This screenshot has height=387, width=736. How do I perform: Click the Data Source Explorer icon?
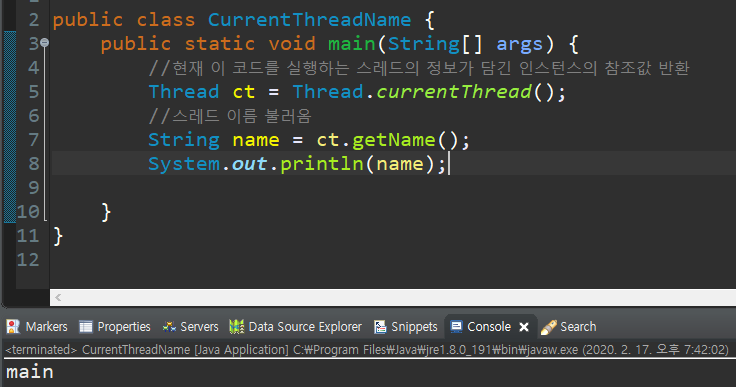[x=237, y=326]
